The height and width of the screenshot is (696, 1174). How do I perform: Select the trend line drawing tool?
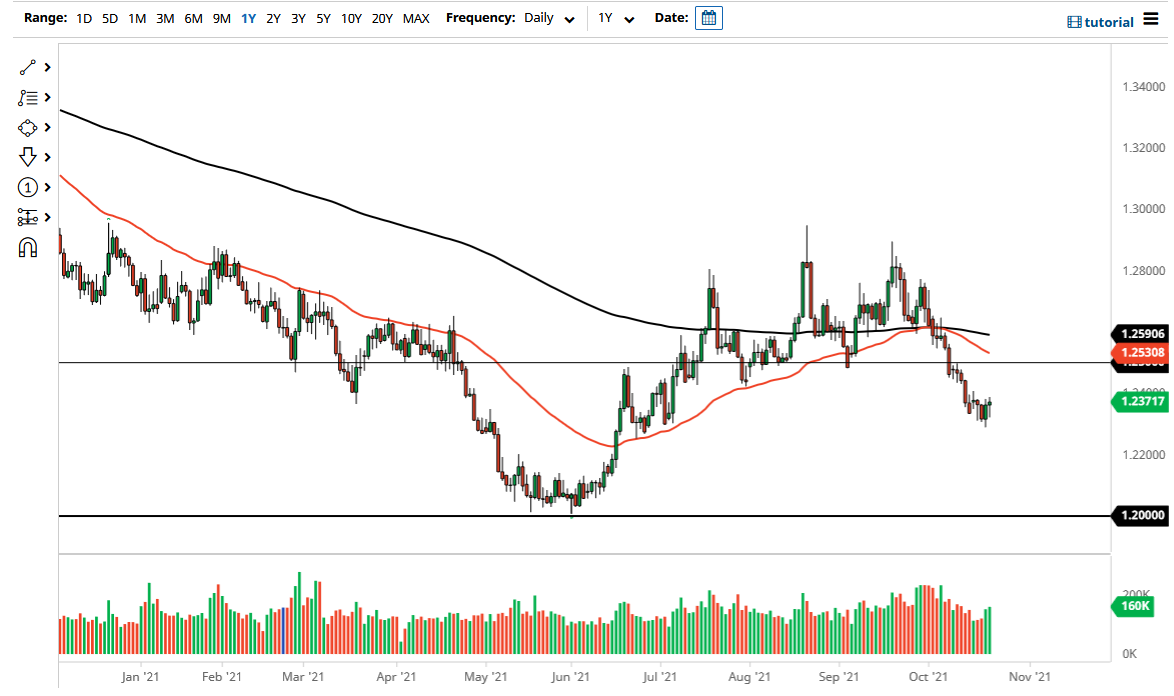point(28,67)
